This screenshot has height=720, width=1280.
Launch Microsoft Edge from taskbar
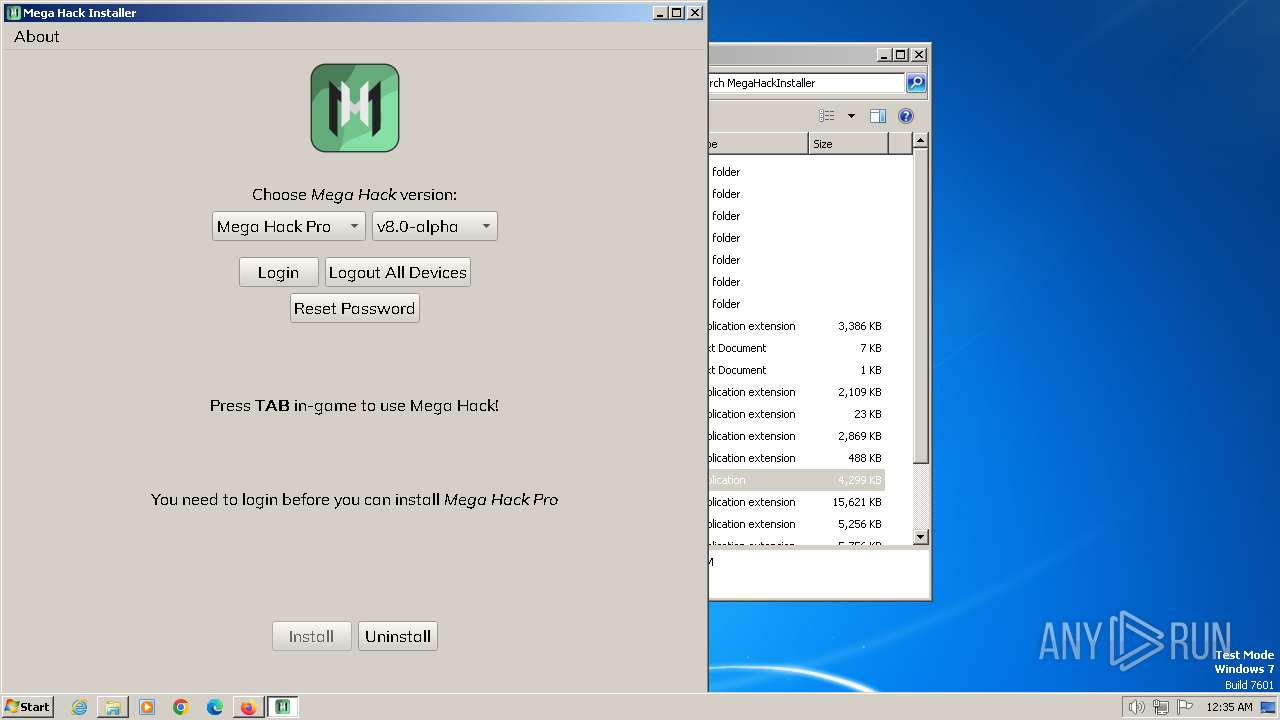coord(215,707)
